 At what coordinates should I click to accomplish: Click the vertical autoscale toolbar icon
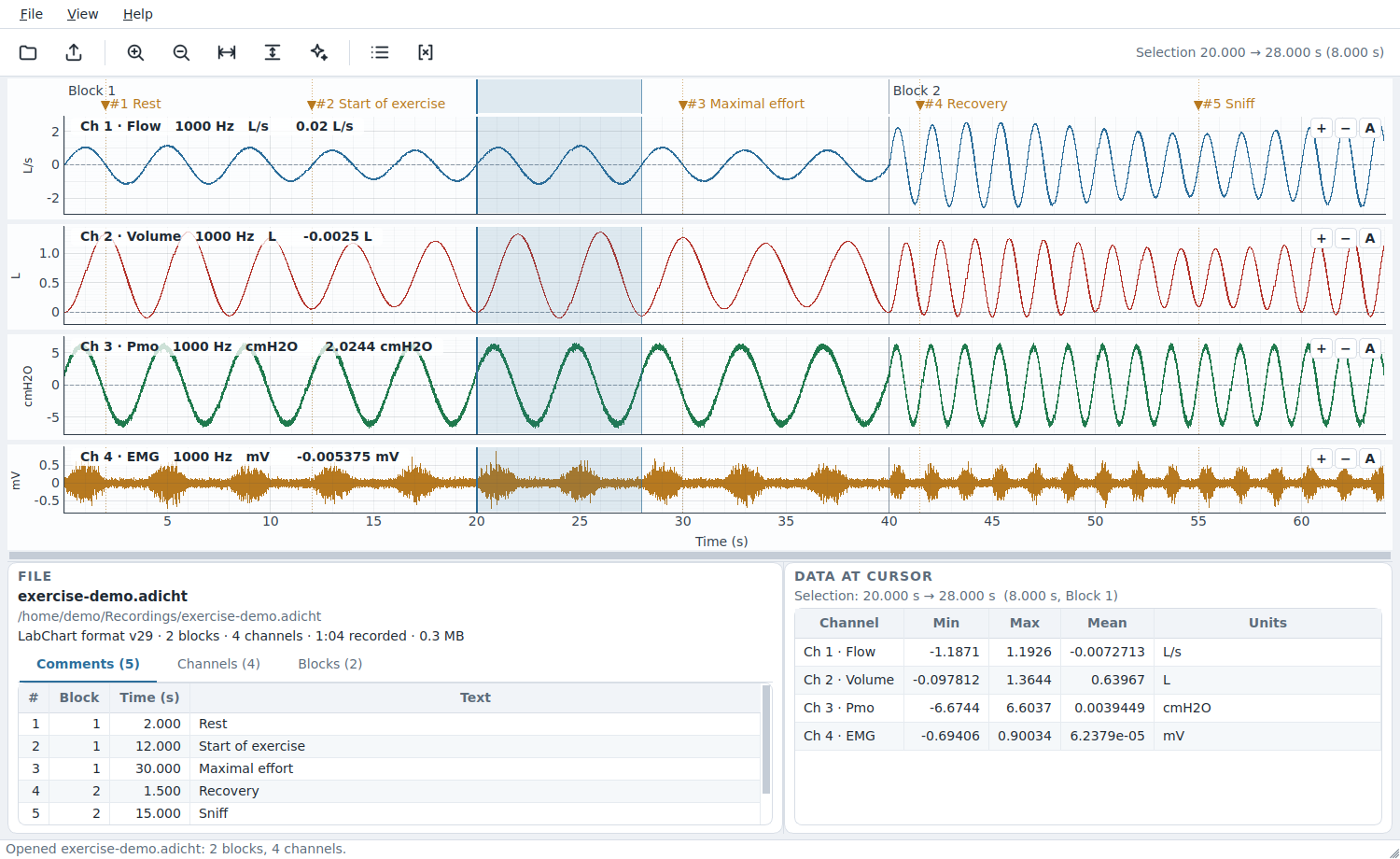point(273,52)
